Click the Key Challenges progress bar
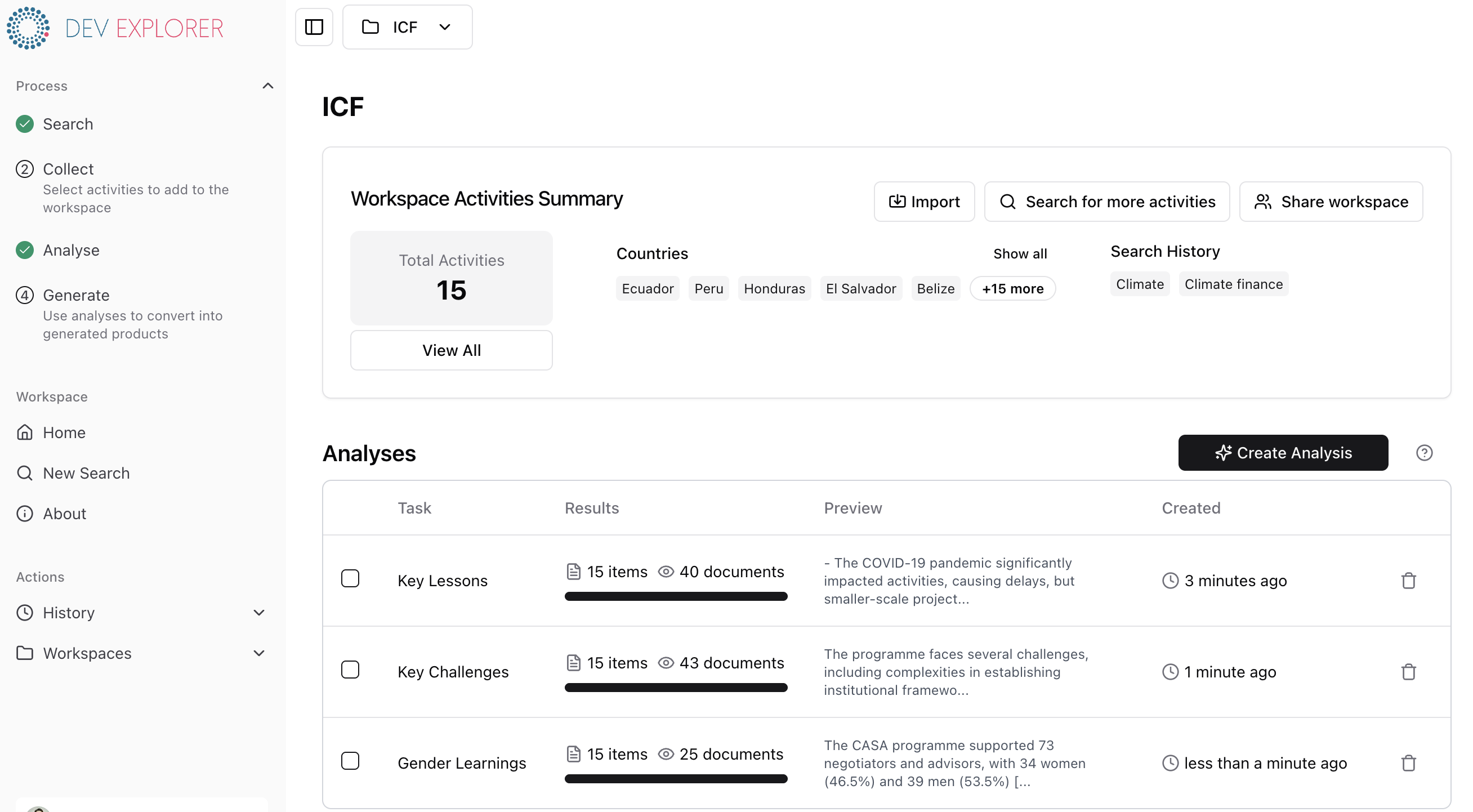This screenshot has width=1473, height=812. click(676, 688)
